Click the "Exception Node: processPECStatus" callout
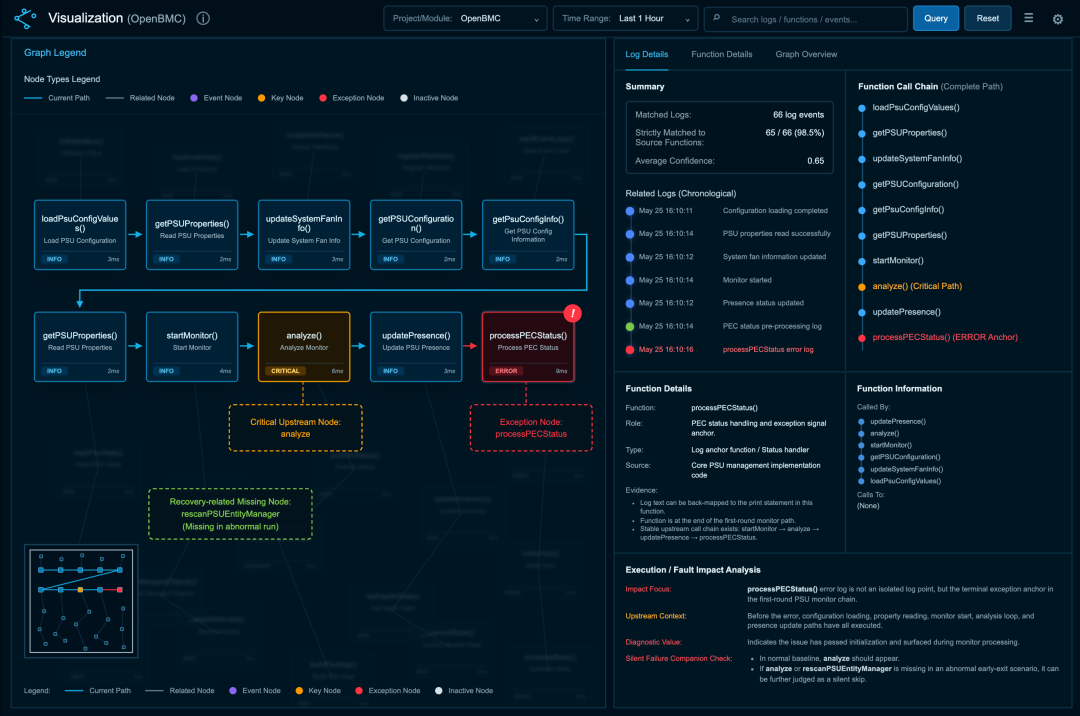The image size is (1080, 716). click(x=531, y=428)
